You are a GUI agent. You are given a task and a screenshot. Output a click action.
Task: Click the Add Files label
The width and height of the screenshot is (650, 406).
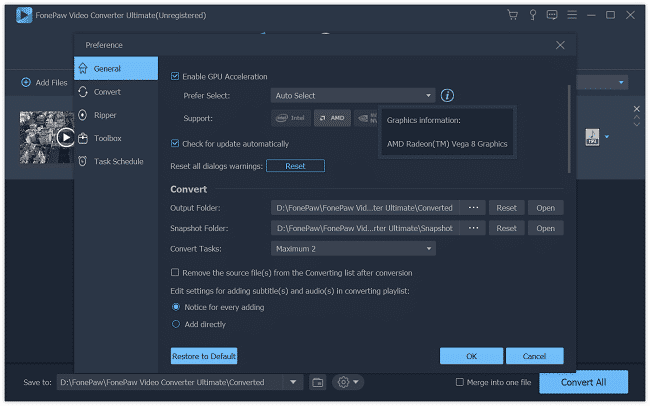click(x=51, y=83)
